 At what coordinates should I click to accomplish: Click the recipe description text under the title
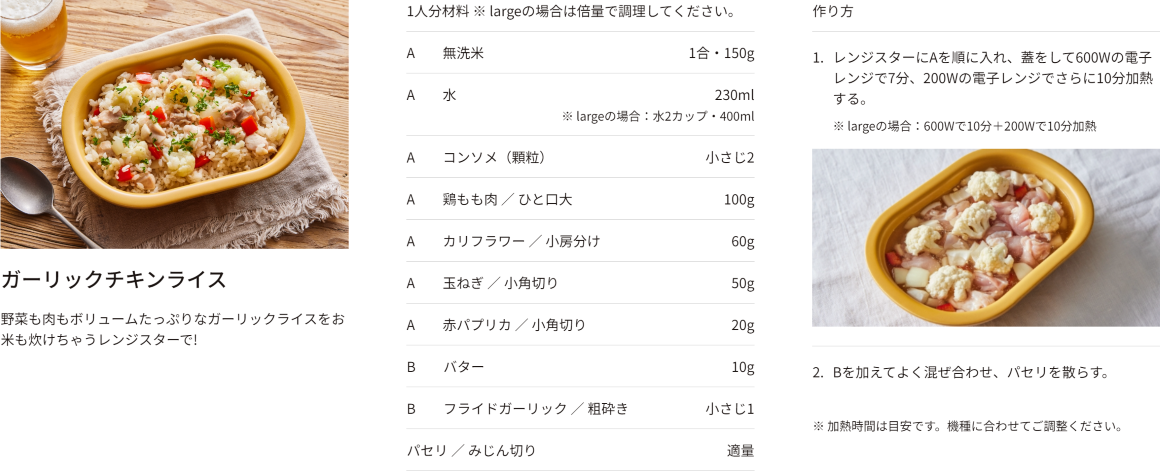[172, 330]
